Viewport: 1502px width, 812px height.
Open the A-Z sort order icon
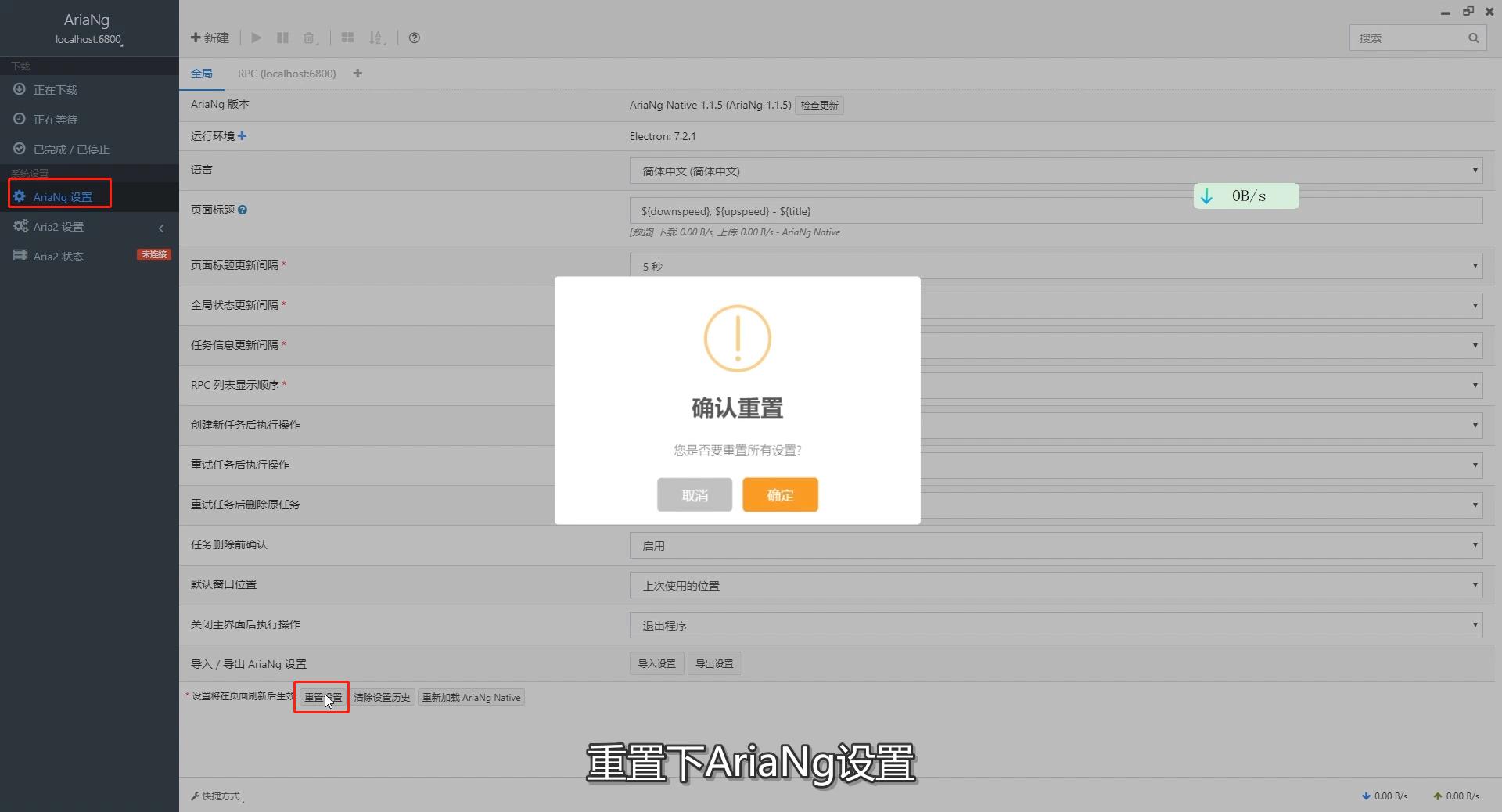pos(376,38)
